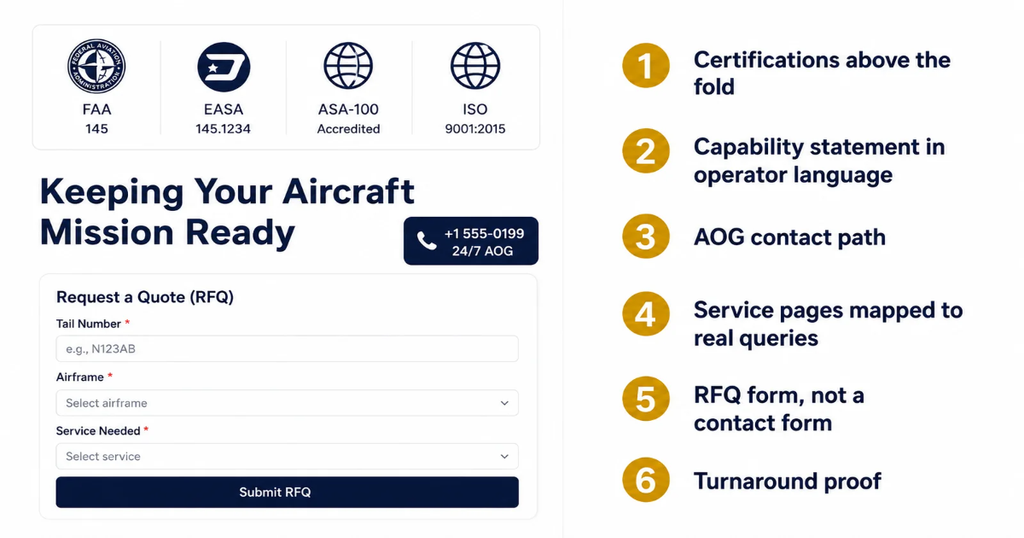The width and height of the screenshot is (1024, 538).
Task: Click 'Certifications above the fold' text
Action: [x=822, y=73]
